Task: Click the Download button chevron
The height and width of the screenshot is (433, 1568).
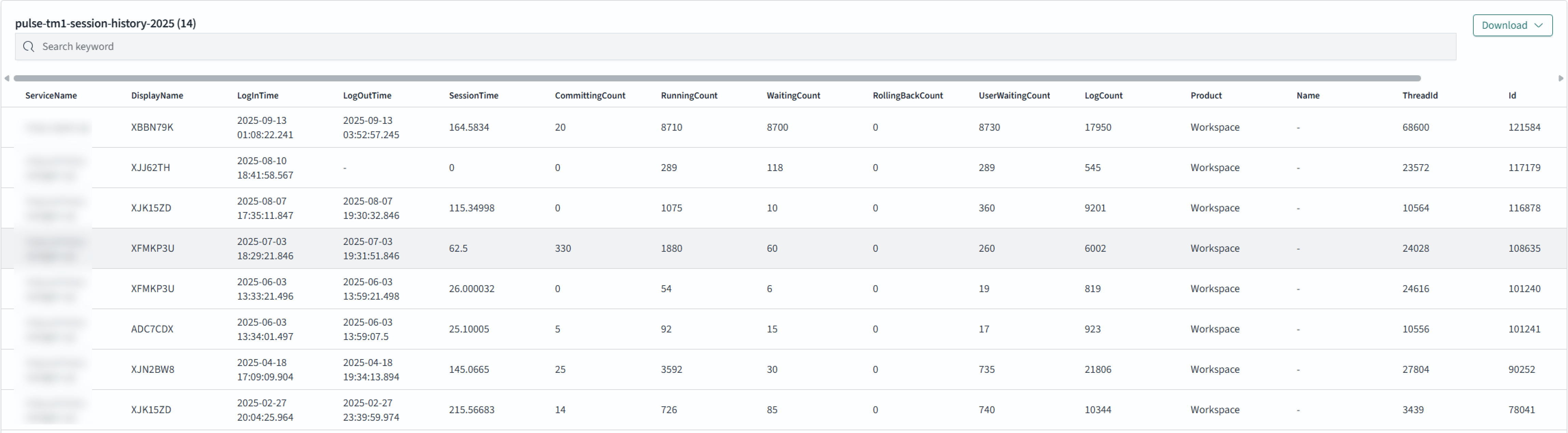Action: click(x=1539, y=26)
